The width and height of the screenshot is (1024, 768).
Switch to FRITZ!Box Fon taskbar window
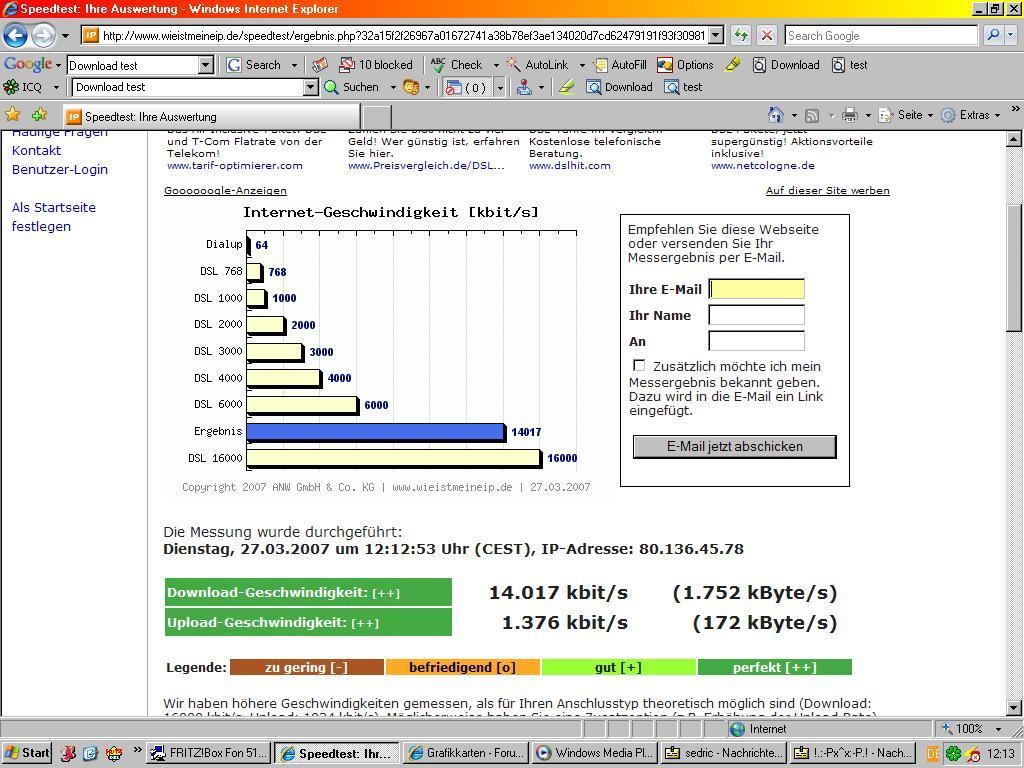click(x=208, y=753)
